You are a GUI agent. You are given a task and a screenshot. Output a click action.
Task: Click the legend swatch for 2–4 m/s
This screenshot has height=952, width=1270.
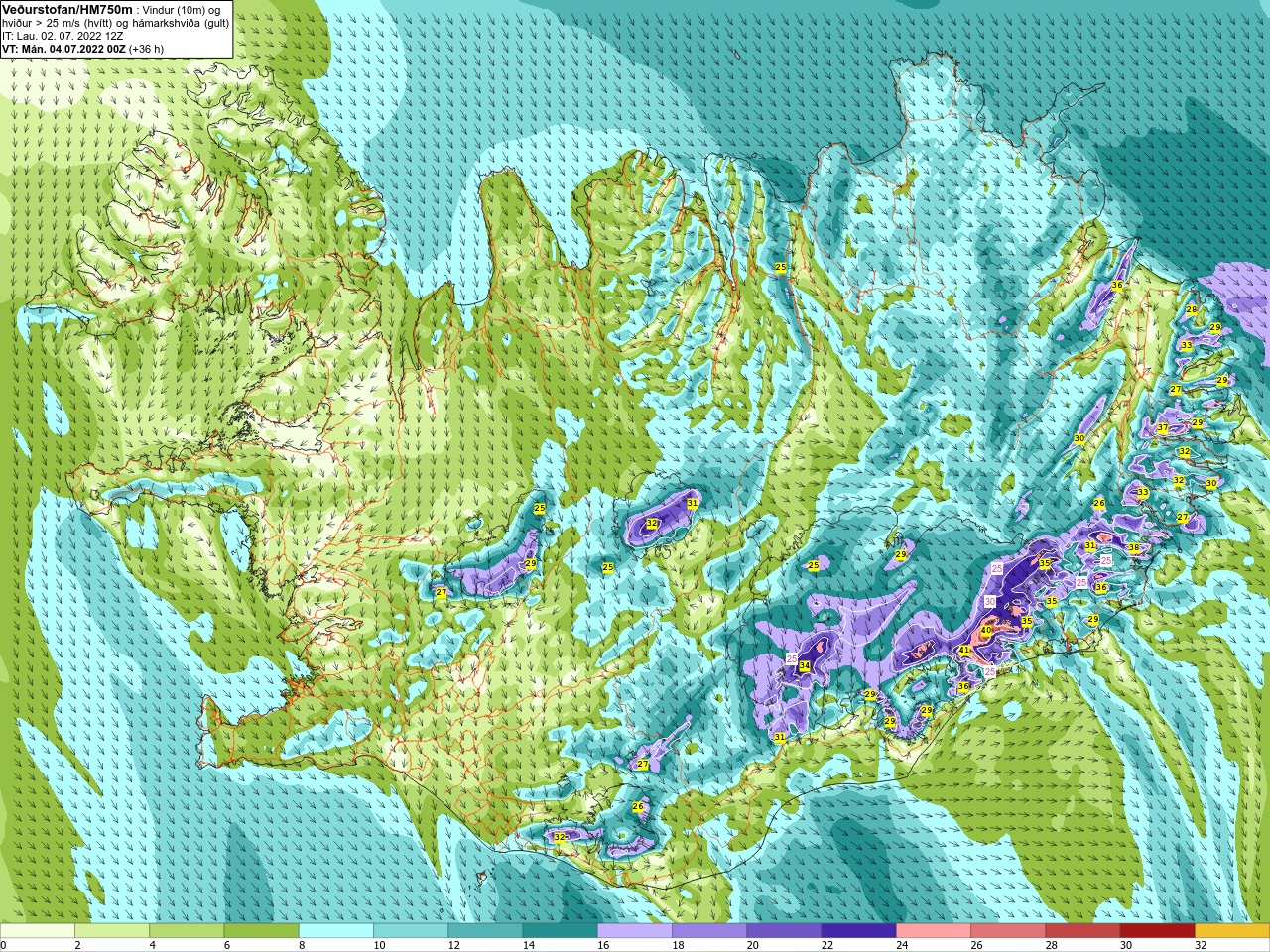point(112,930)
